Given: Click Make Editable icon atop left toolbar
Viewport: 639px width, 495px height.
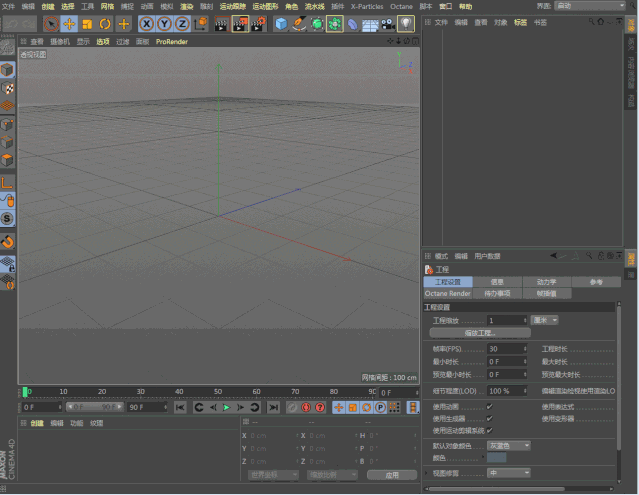Looking at the screenshot, I should click(7, 48).
